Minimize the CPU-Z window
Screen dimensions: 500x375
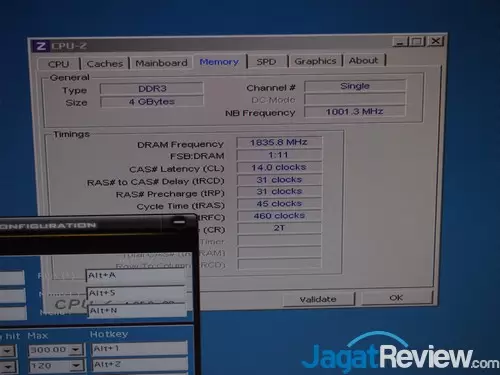(x=401, y=42)
